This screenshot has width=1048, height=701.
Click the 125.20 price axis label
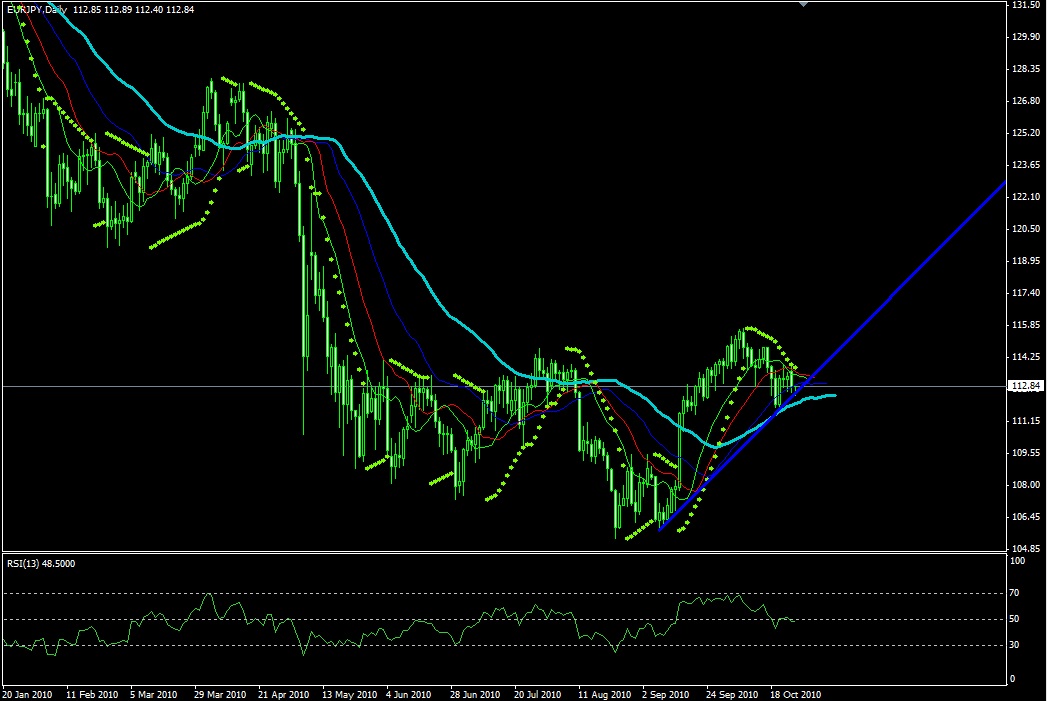[x=1026, y=133]
